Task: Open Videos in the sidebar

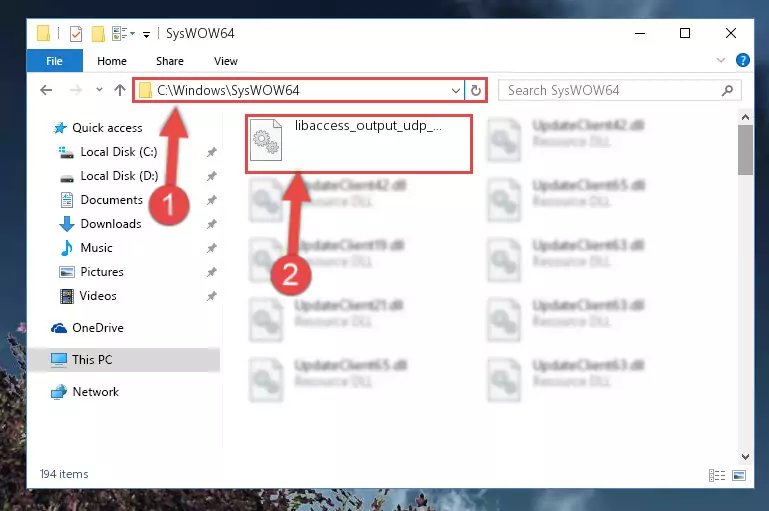Action: tap(88, 296)
